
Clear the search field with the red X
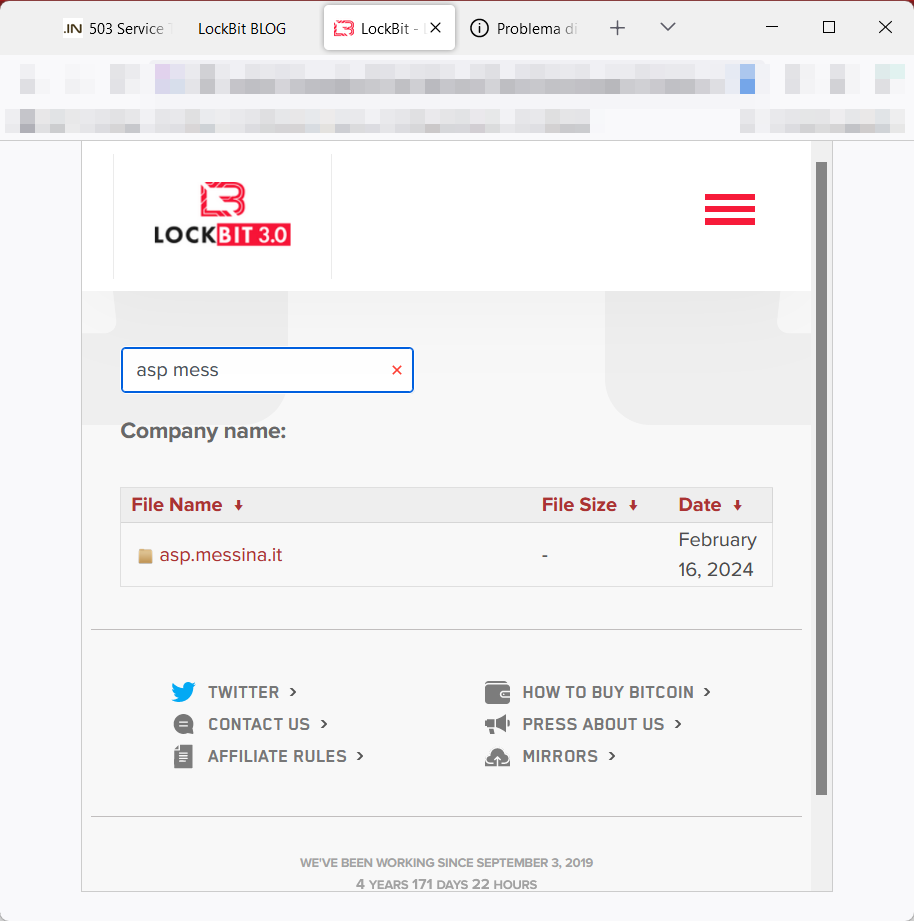click(x=397, y=370)
